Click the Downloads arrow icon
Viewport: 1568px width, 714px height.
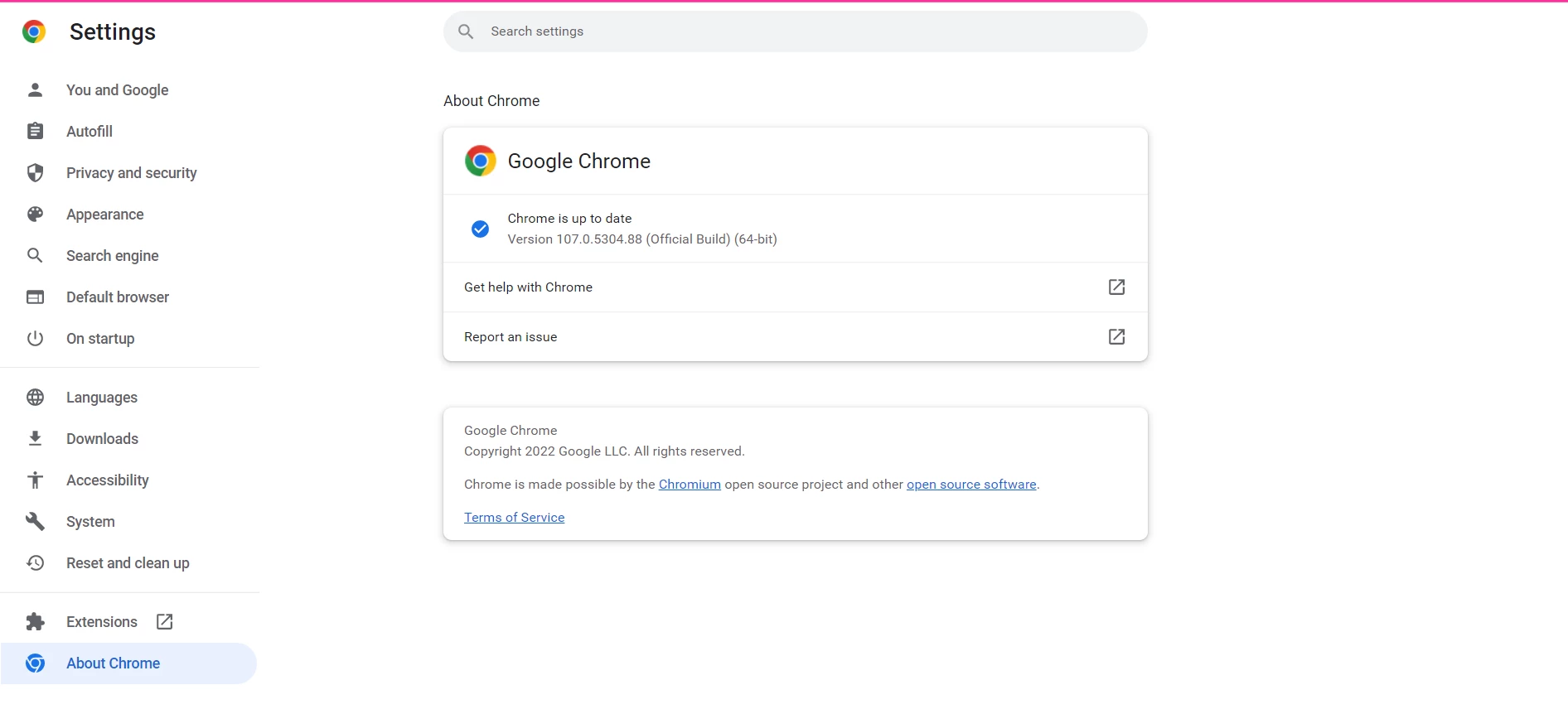coord(35,438)
